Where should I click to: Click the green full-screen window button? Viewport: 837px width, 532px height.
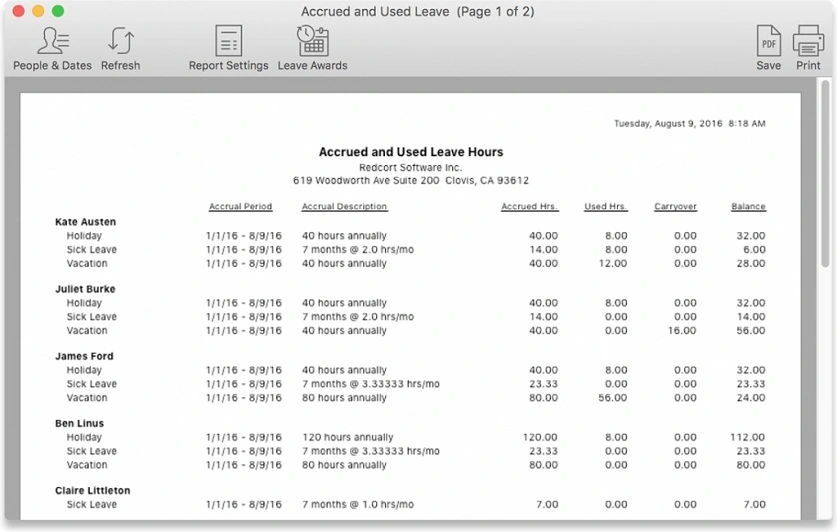pos(58,11)
